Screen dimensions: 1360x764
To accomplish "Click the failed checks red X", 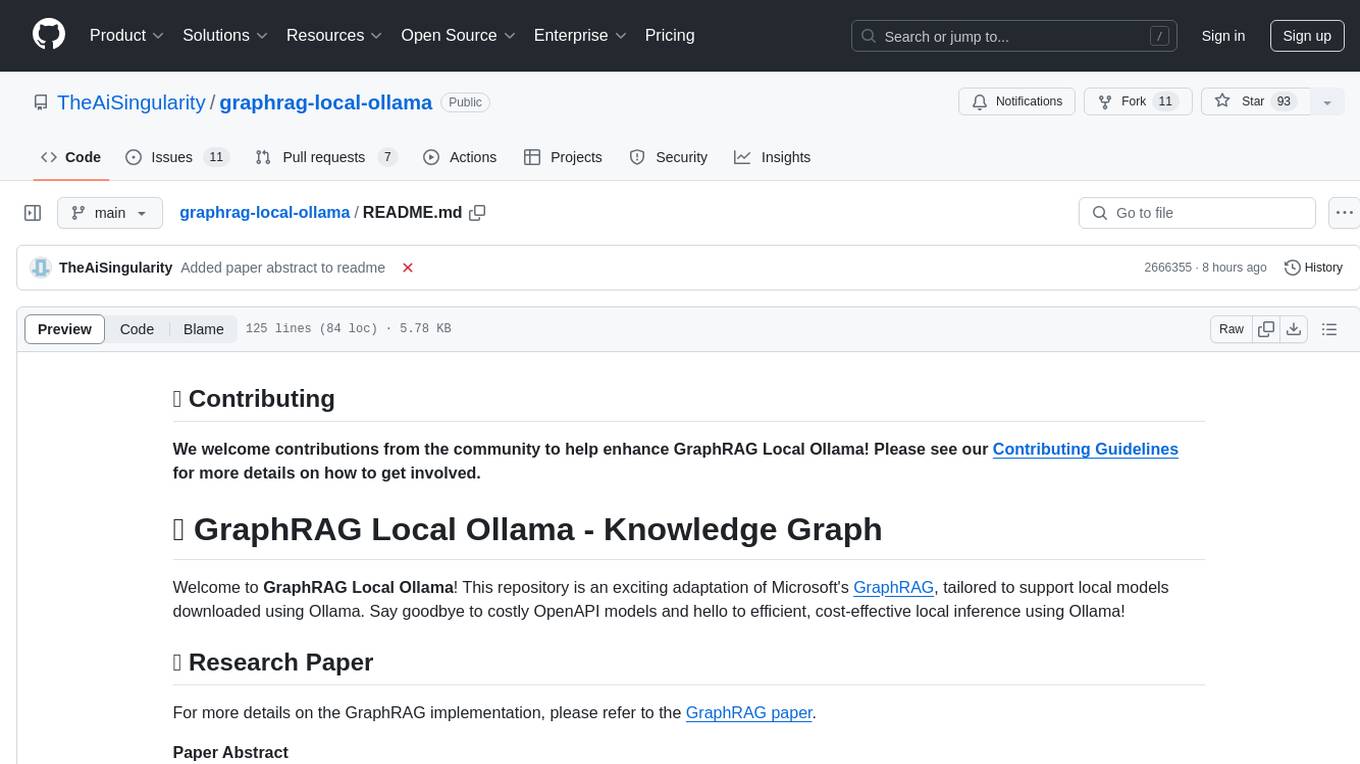I will [408, 267].
